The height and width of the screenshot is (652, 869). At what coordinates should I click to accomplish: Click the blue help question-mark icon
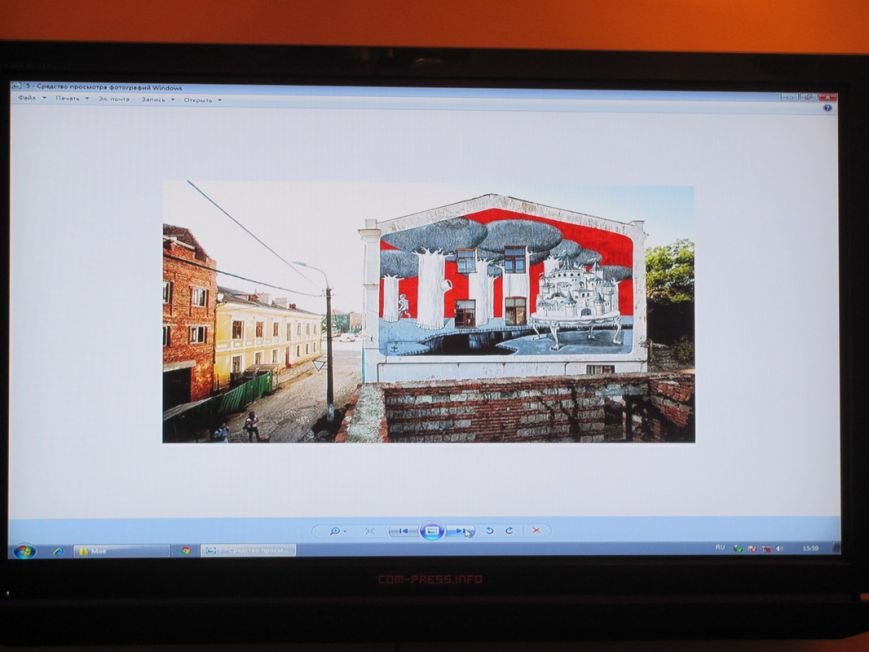click(x=827, y=108)
